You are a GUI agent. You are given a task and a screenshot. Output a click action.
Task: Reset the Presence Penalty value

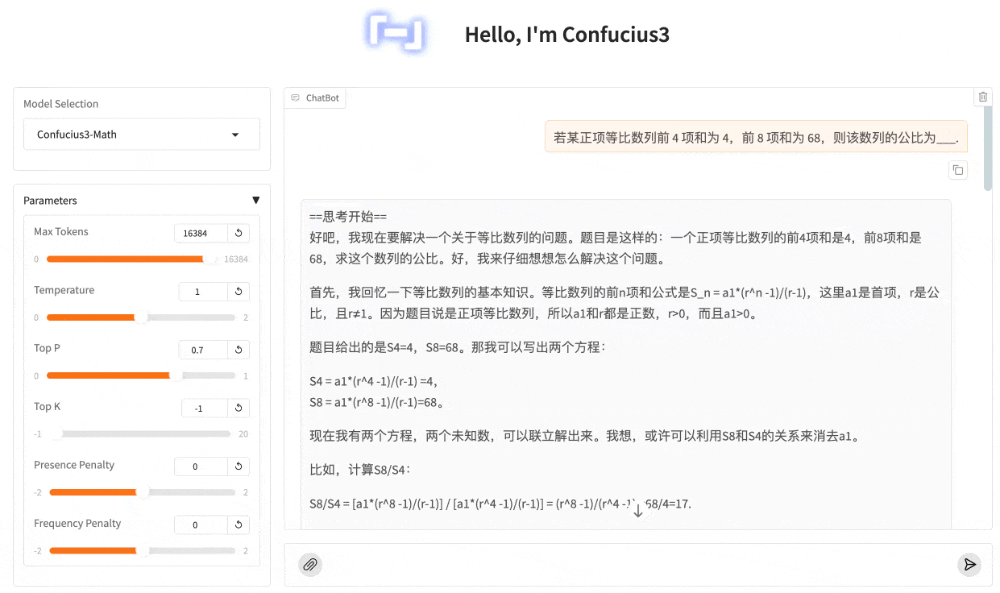239,466
